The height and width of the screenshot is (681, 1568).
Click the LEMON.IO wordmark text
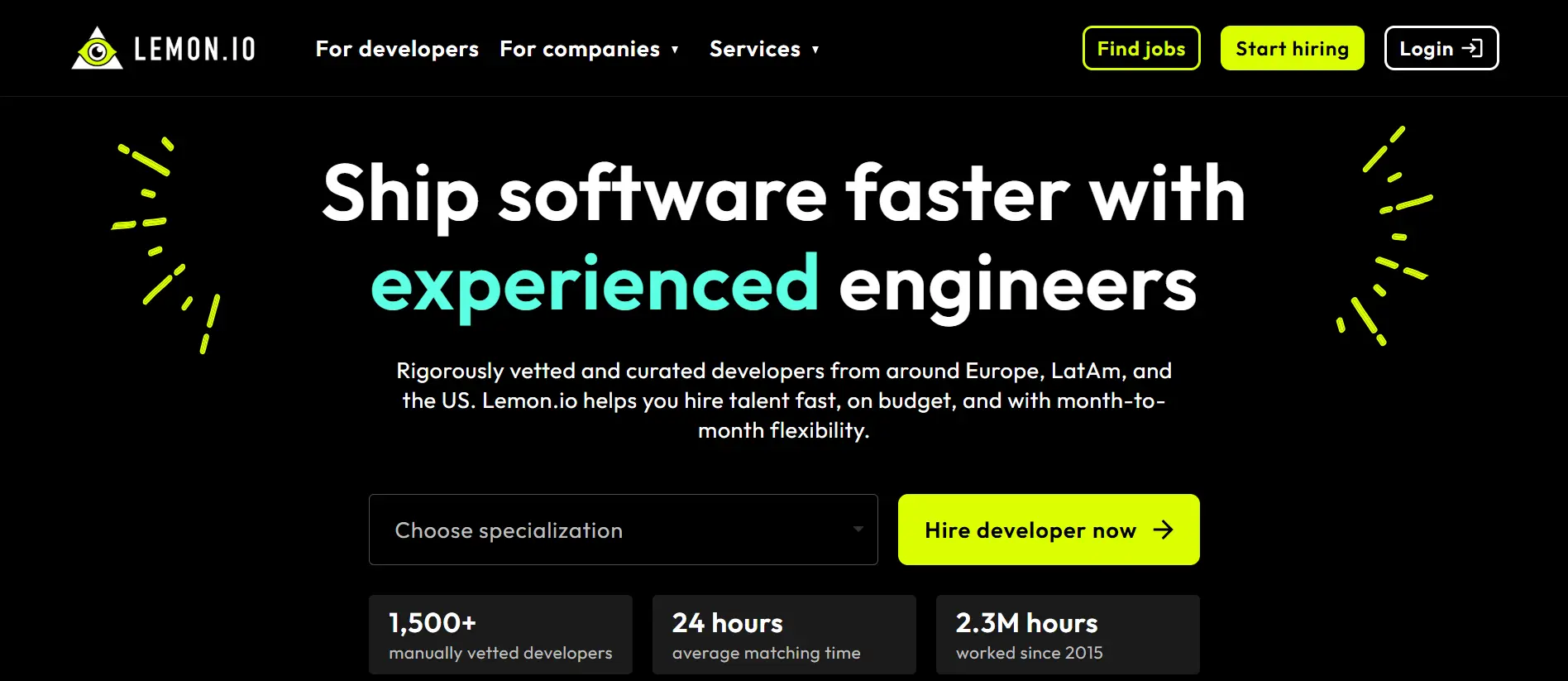coord(195,49)
